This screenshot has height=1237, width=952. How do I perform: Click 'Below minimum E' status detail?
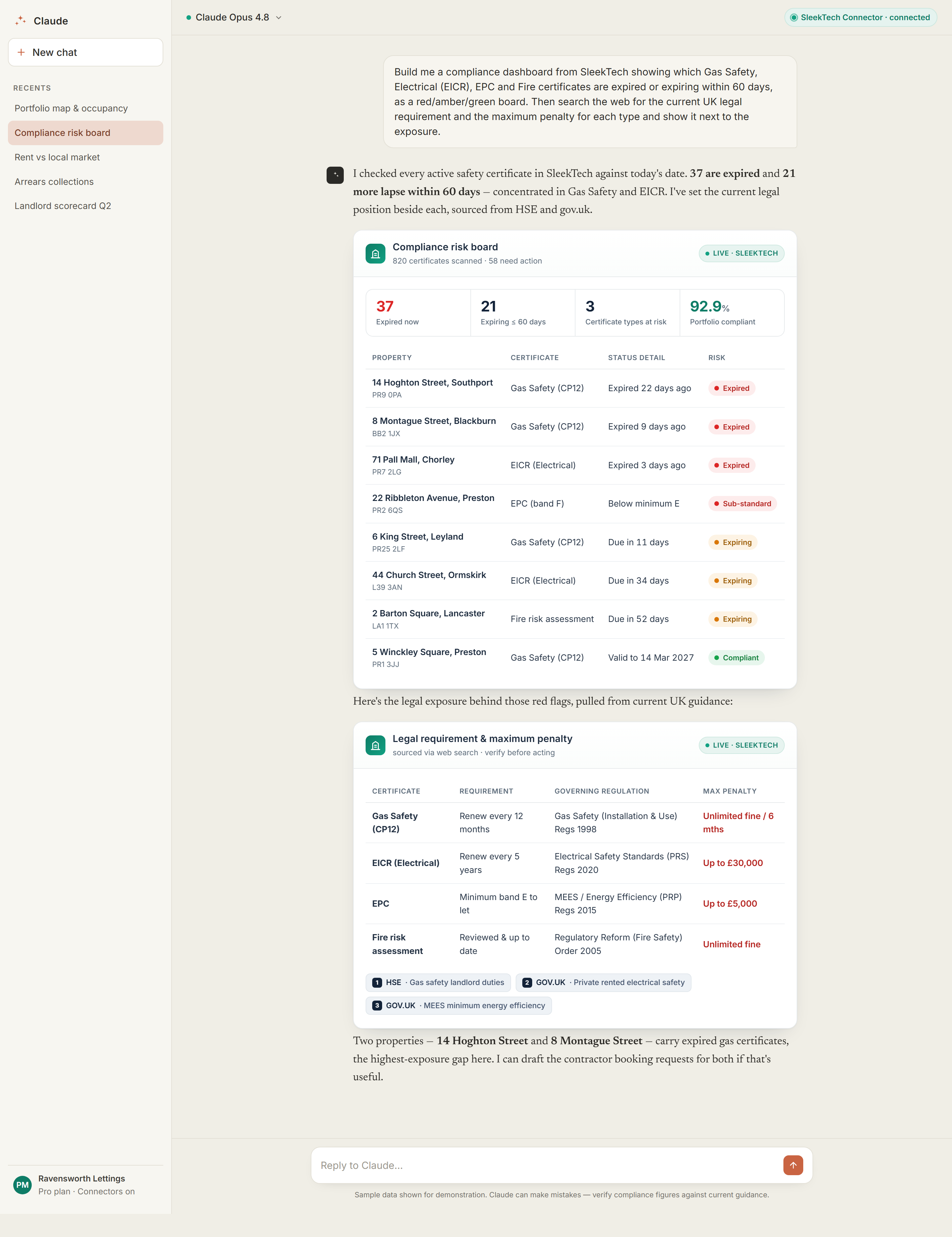click(643, 504)
